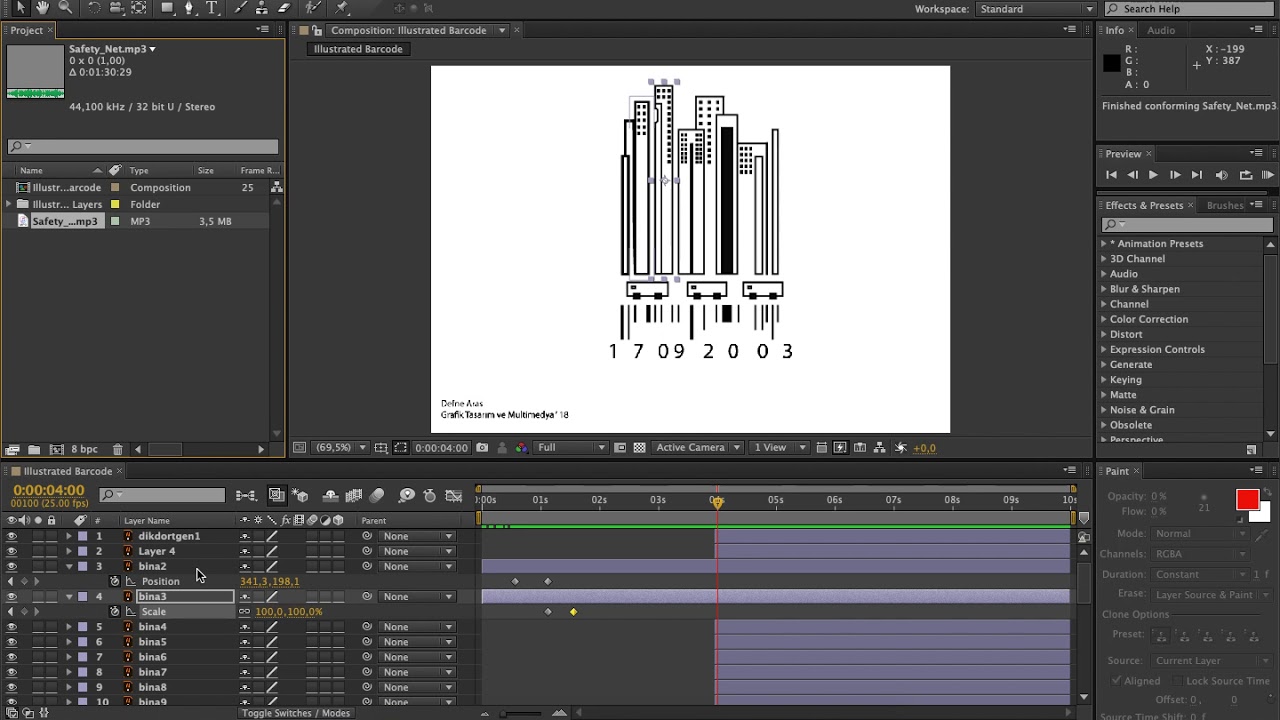Select the Rotation tool
Image resolution: width=1280 pixels, height=720 pixels.
point(94,8)
